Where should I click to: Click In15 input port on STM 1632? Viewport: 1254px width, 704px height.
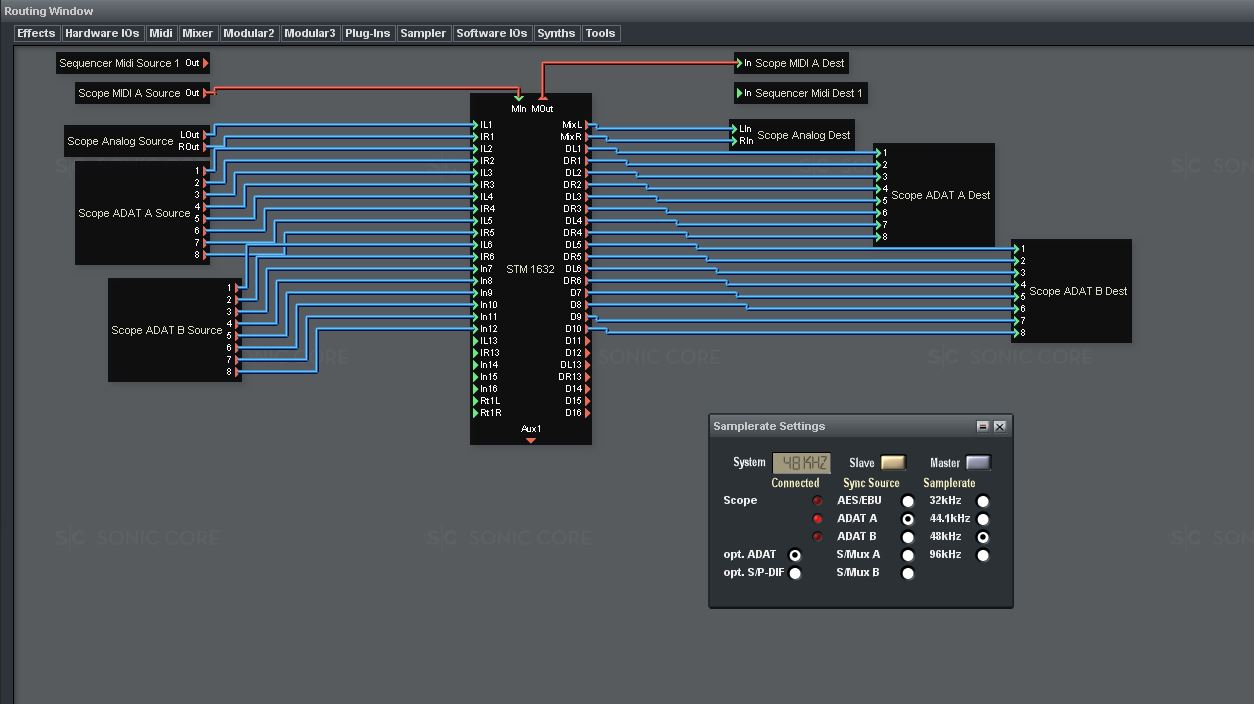[x=476, y=377]
